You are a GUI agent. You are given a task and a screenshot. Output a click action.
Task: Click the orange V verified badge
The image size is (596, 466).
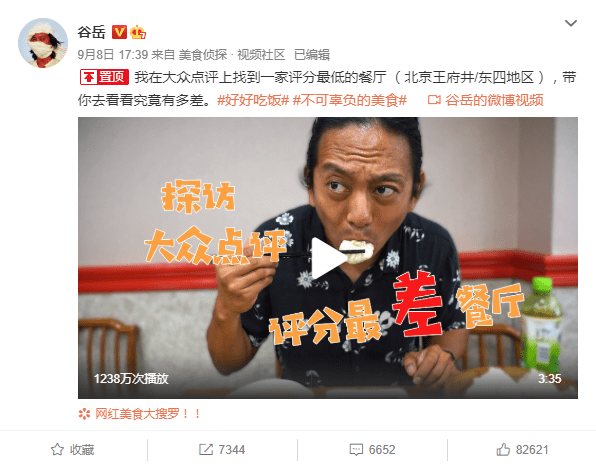tap(119, 32)
